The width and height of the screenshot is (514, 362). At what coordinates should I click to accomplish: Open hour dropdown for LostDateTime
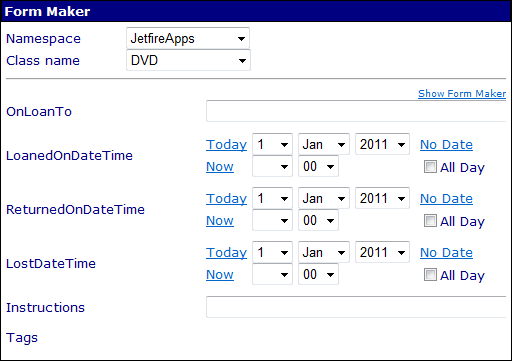click(x=272, y=274)
